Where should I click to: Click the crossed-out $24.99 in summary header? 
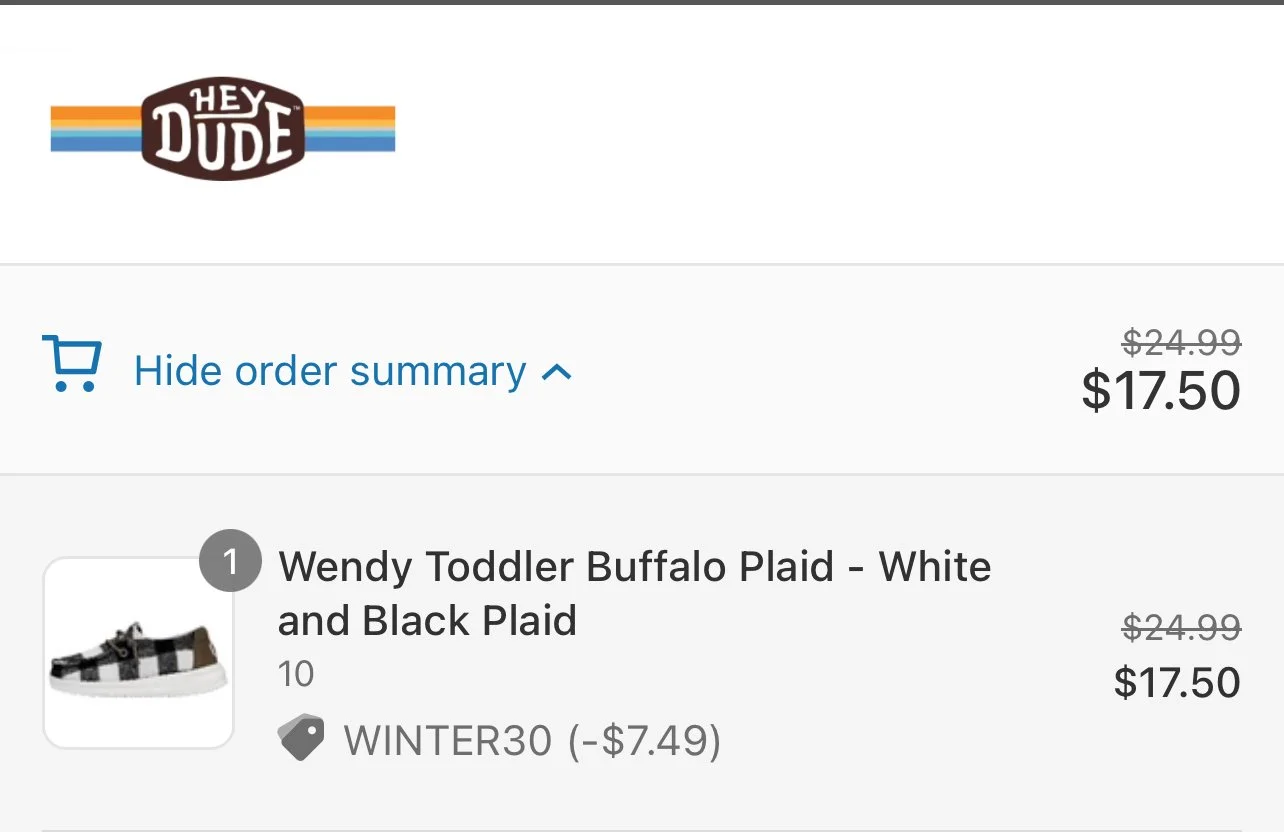tap(1181, 343)
